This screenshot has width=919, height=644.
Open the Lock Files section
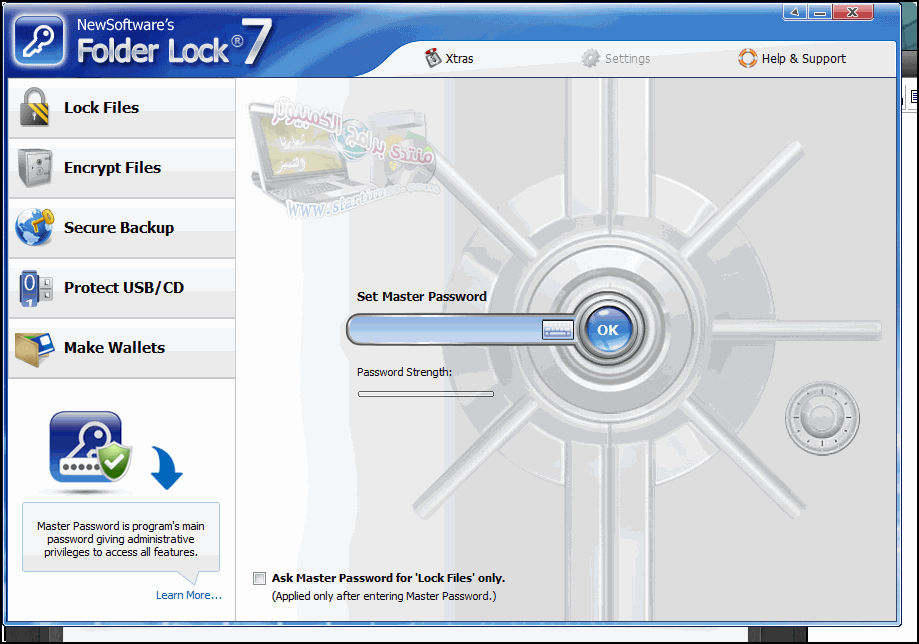(x=122, y=108)
